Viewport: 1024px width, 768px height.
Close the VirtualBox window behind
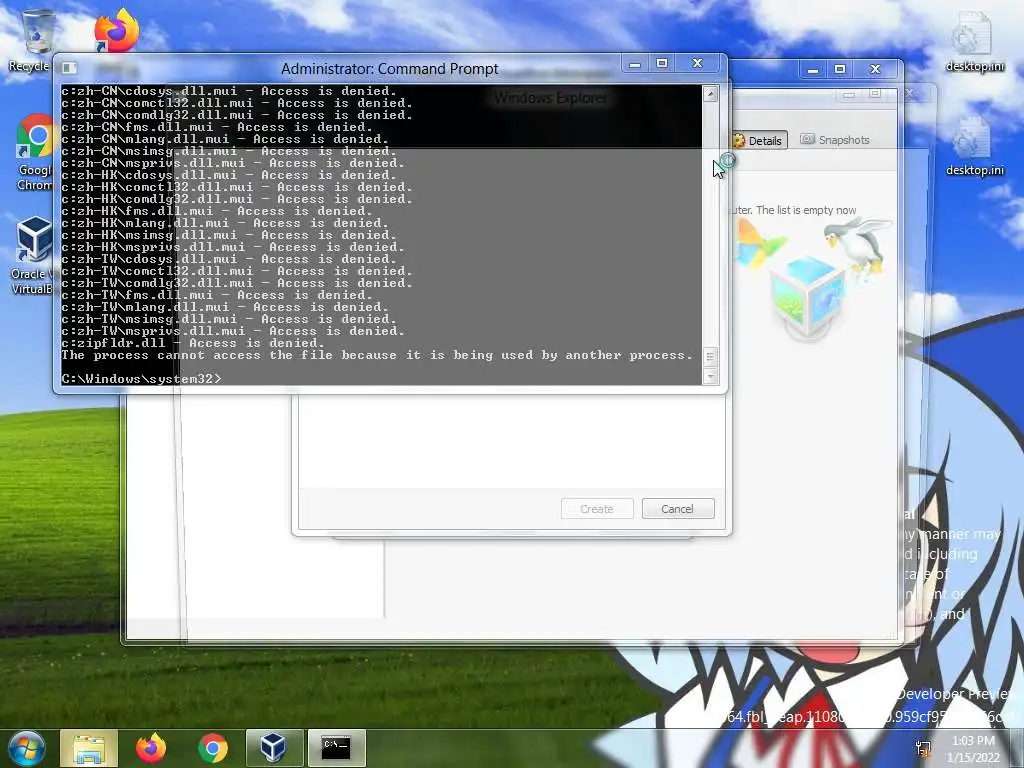click(x=876, y=69)
